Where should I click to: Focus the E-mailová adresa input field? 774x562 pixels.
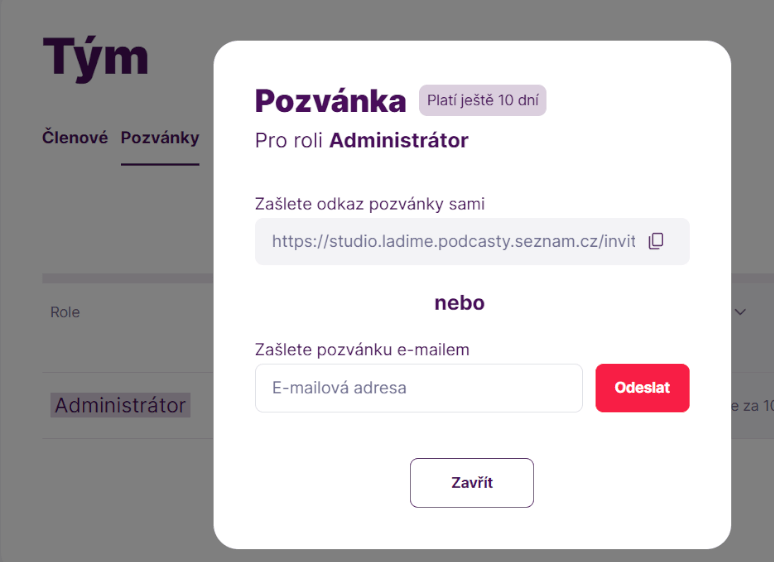pyautogui.click(x=418, y=388)
